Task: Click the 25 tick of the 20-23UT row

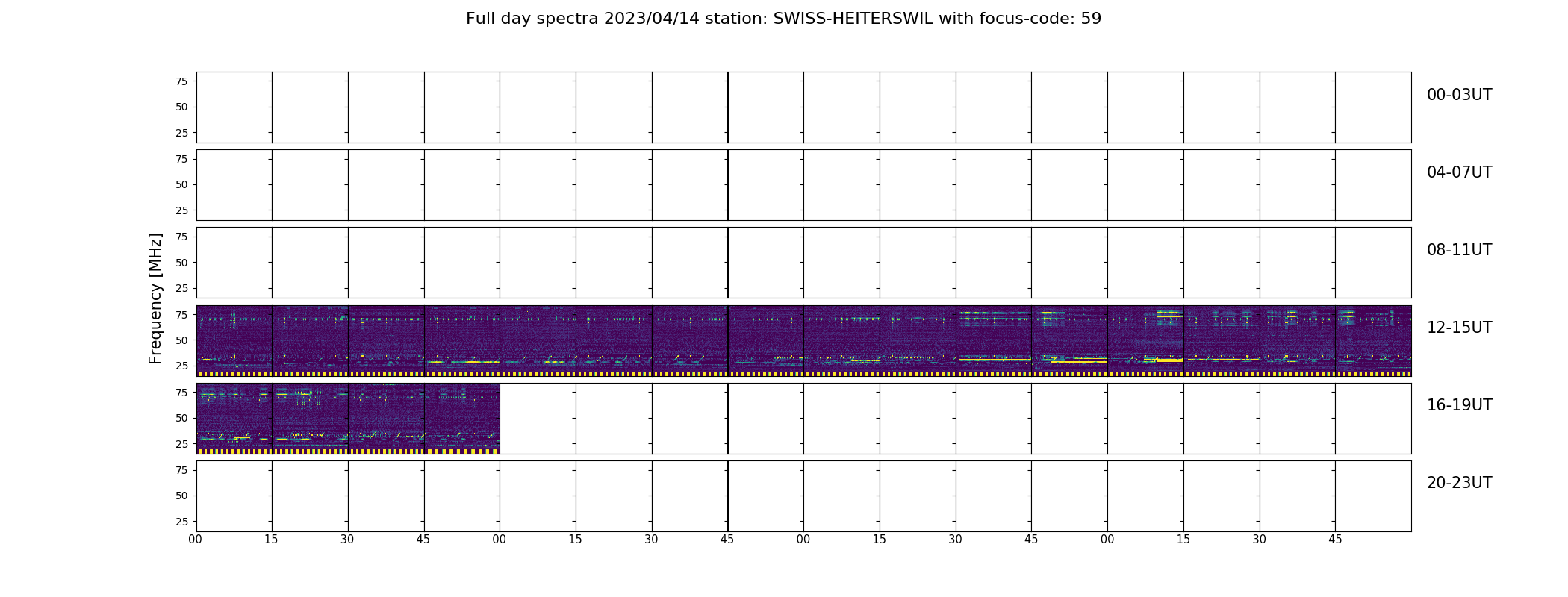Action: pos(181,522)
